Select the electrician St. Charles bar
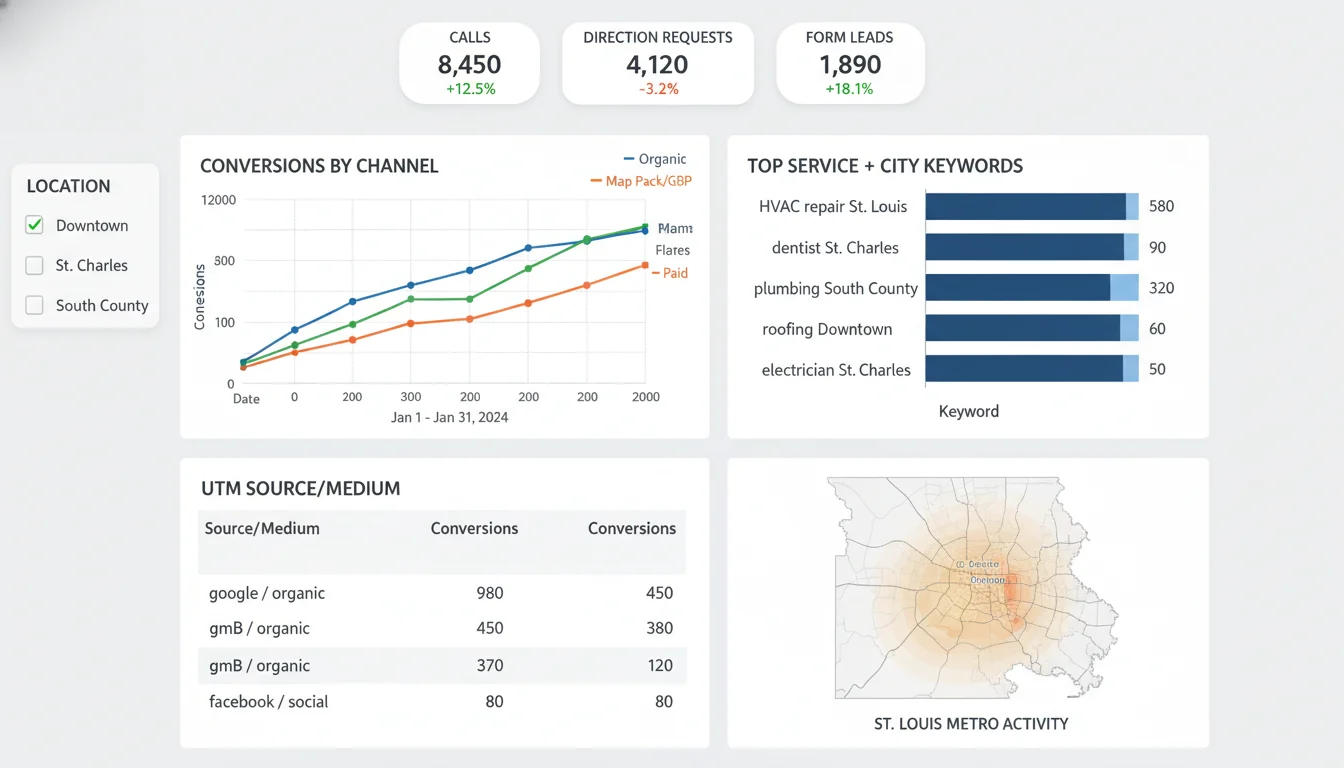Image resolution: width=1344 pixels, height=768 pixels. point(1032,369)
